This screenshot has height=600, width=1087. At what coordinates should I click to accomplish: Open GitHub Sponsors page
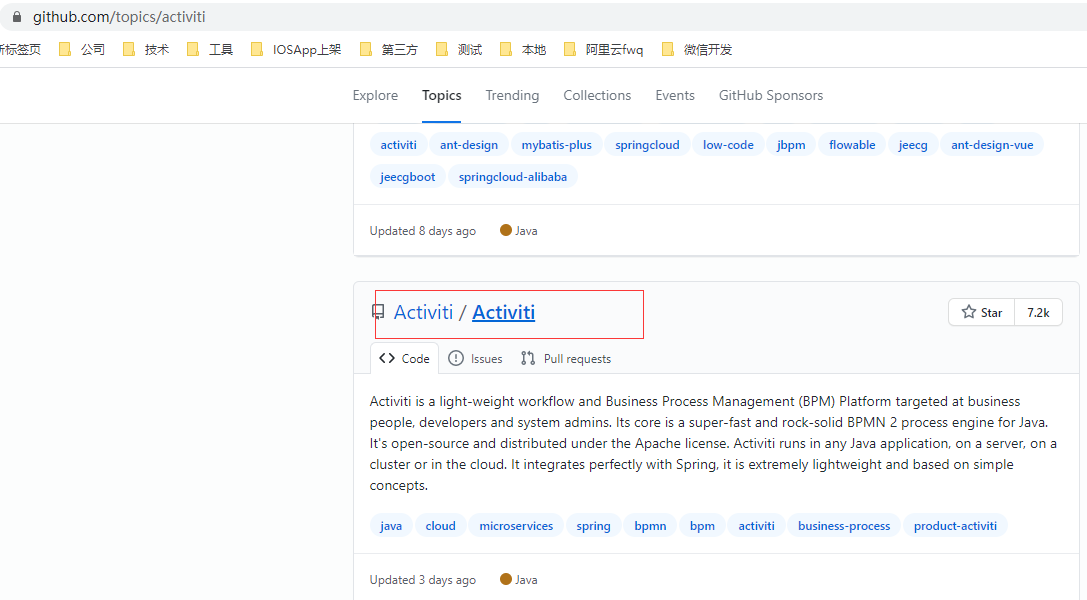(x=771, y=96)
